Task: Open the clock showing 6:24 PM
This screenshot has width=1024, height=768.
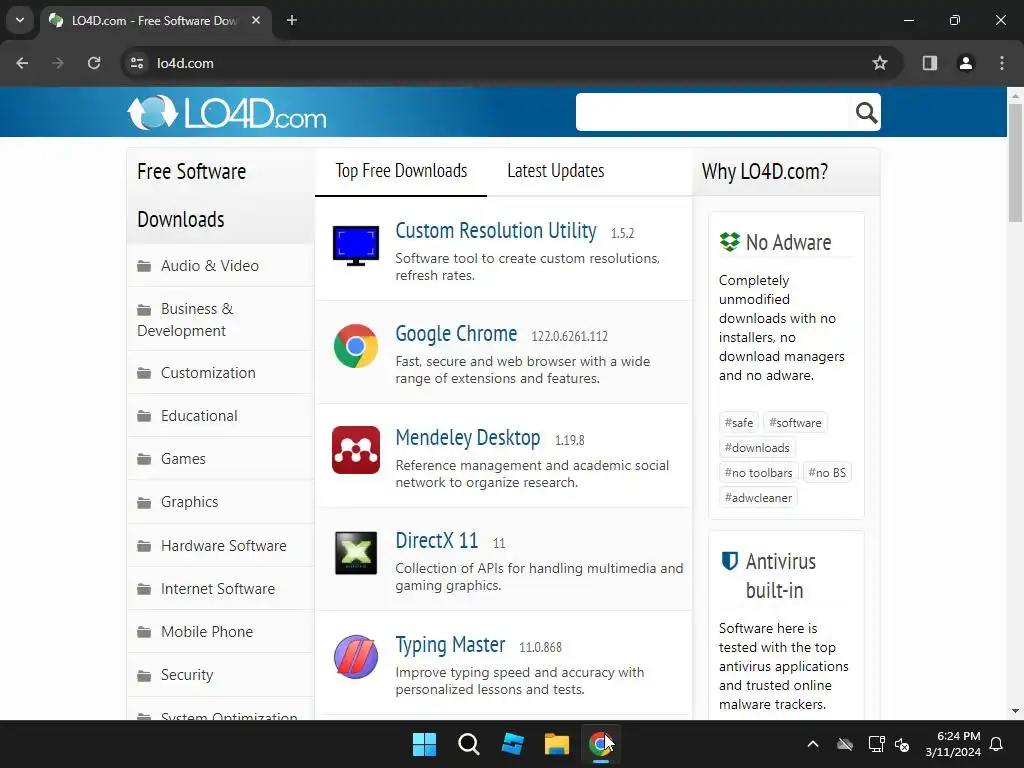Action: (953, 744)
